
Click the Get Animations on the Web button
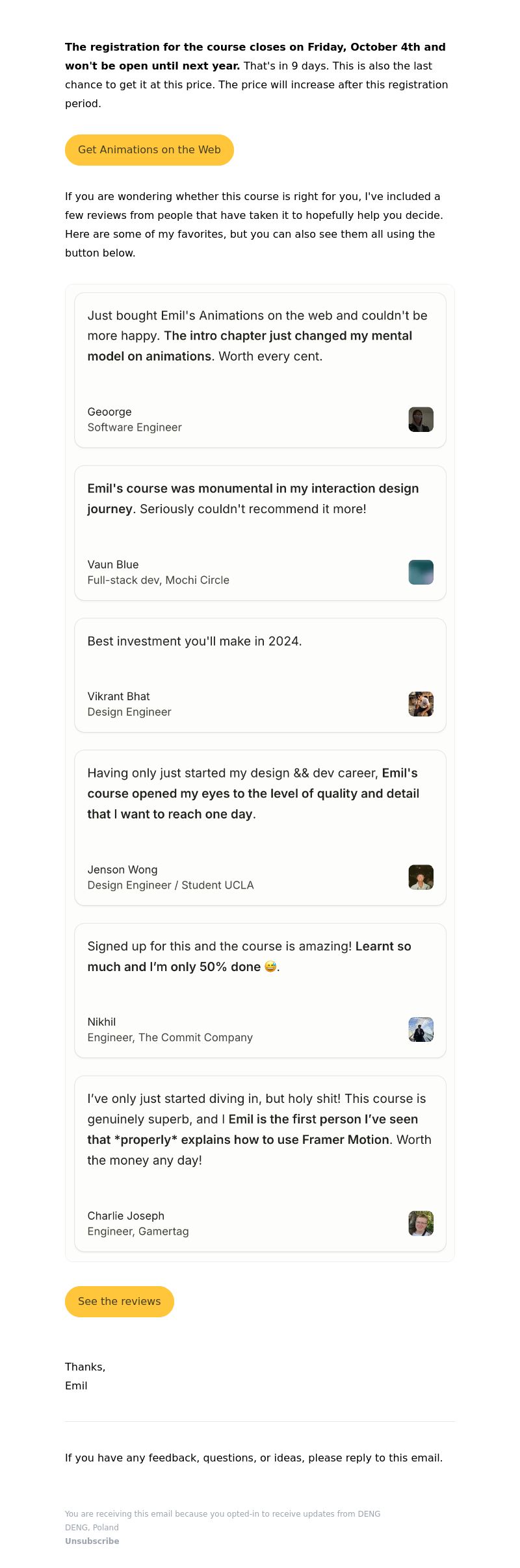(149, 150)
